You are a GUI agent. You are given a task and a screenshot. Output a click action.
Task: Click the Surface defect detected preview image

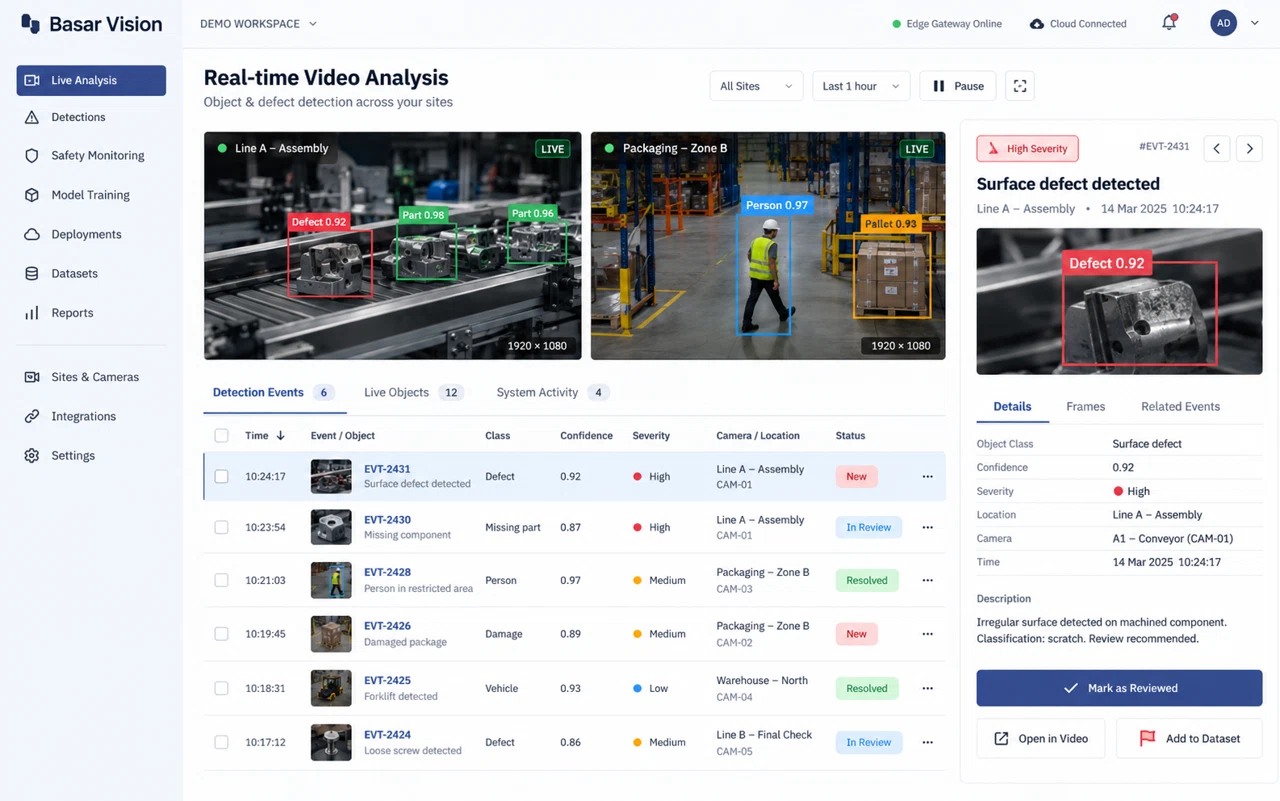1119,301
